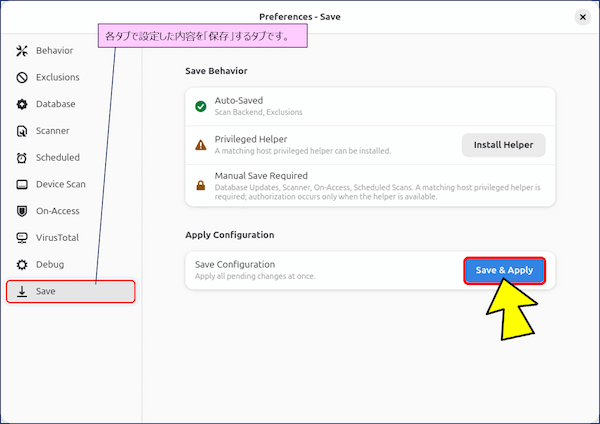
Task: Select the Scheduled tab
Action: (70, 158)
